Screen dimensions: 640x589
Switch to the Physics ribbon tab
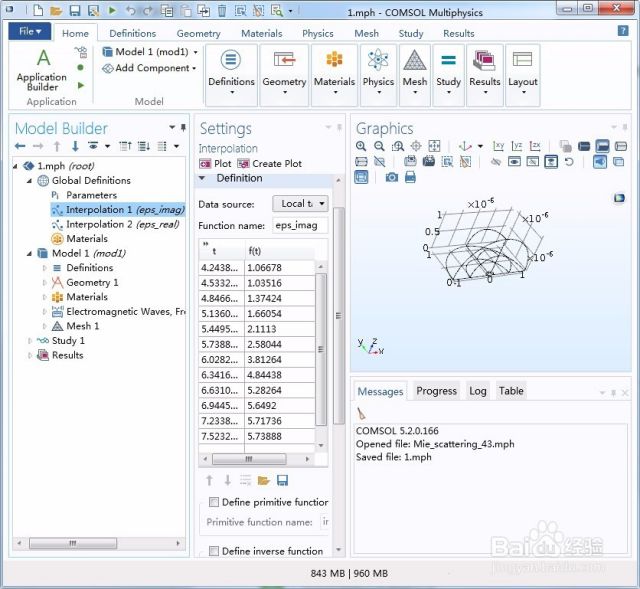click(x=318, y=33)
